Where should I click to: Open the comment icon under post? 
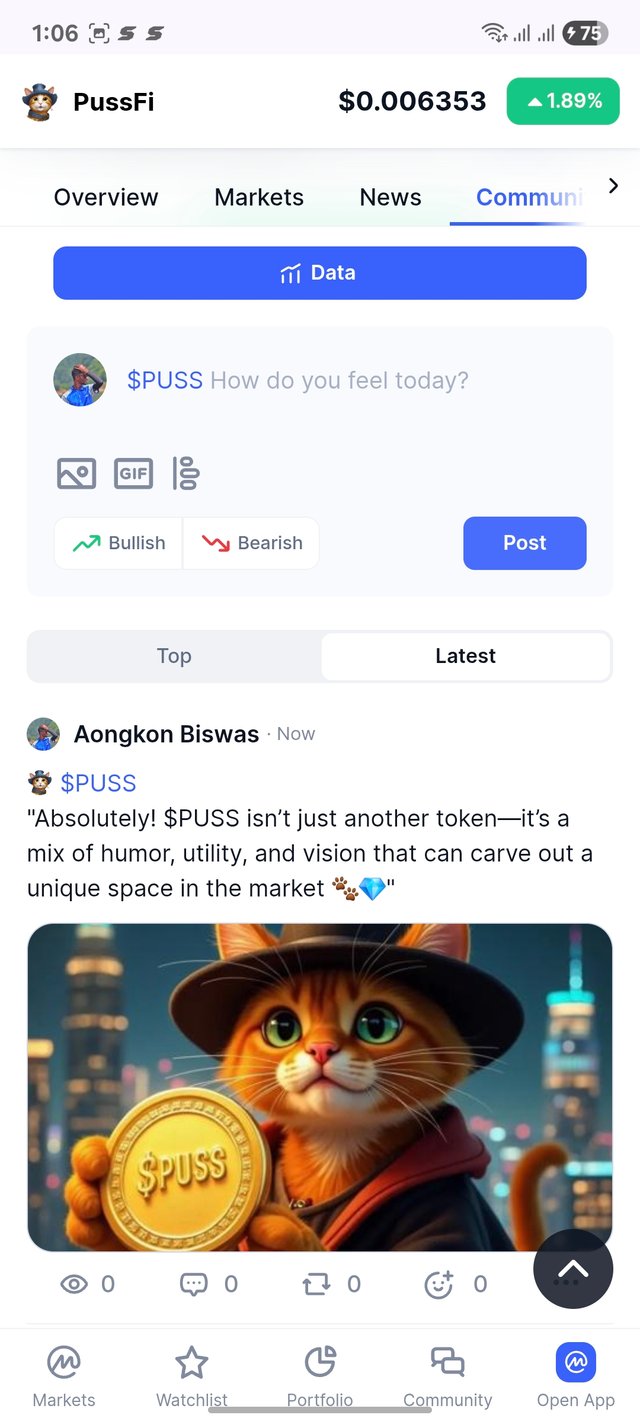(x=193, y=1284)
